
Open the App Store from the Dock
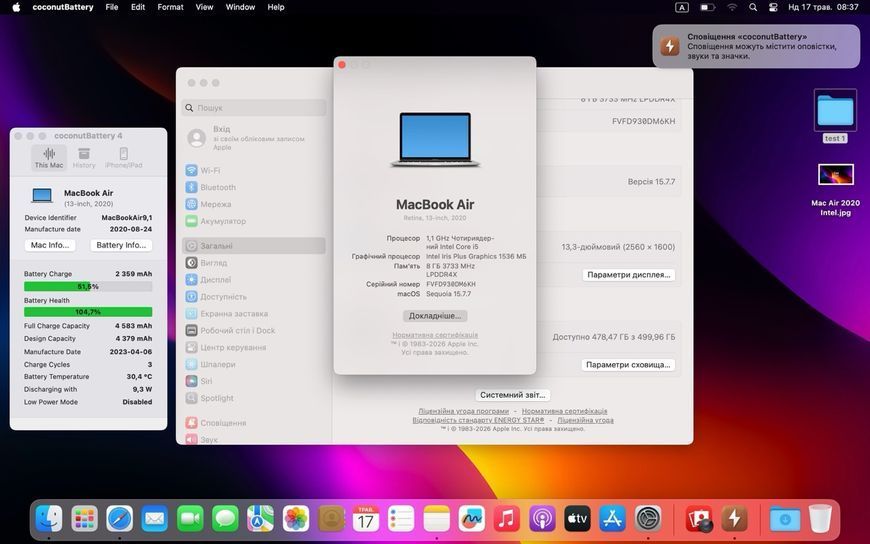[613, 520]
